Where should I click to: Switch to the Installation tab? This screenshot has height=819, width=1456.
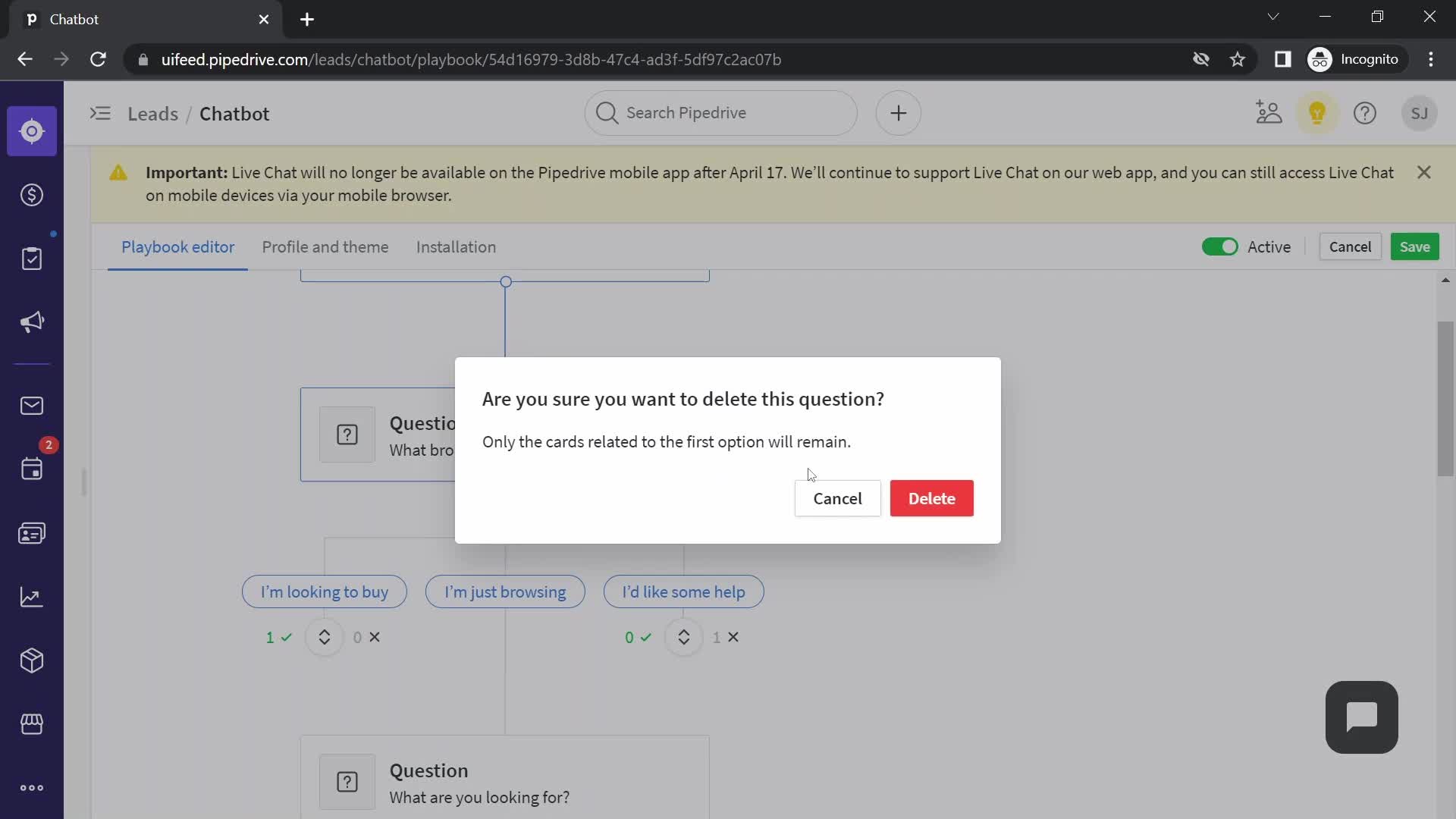pos(456,247)
